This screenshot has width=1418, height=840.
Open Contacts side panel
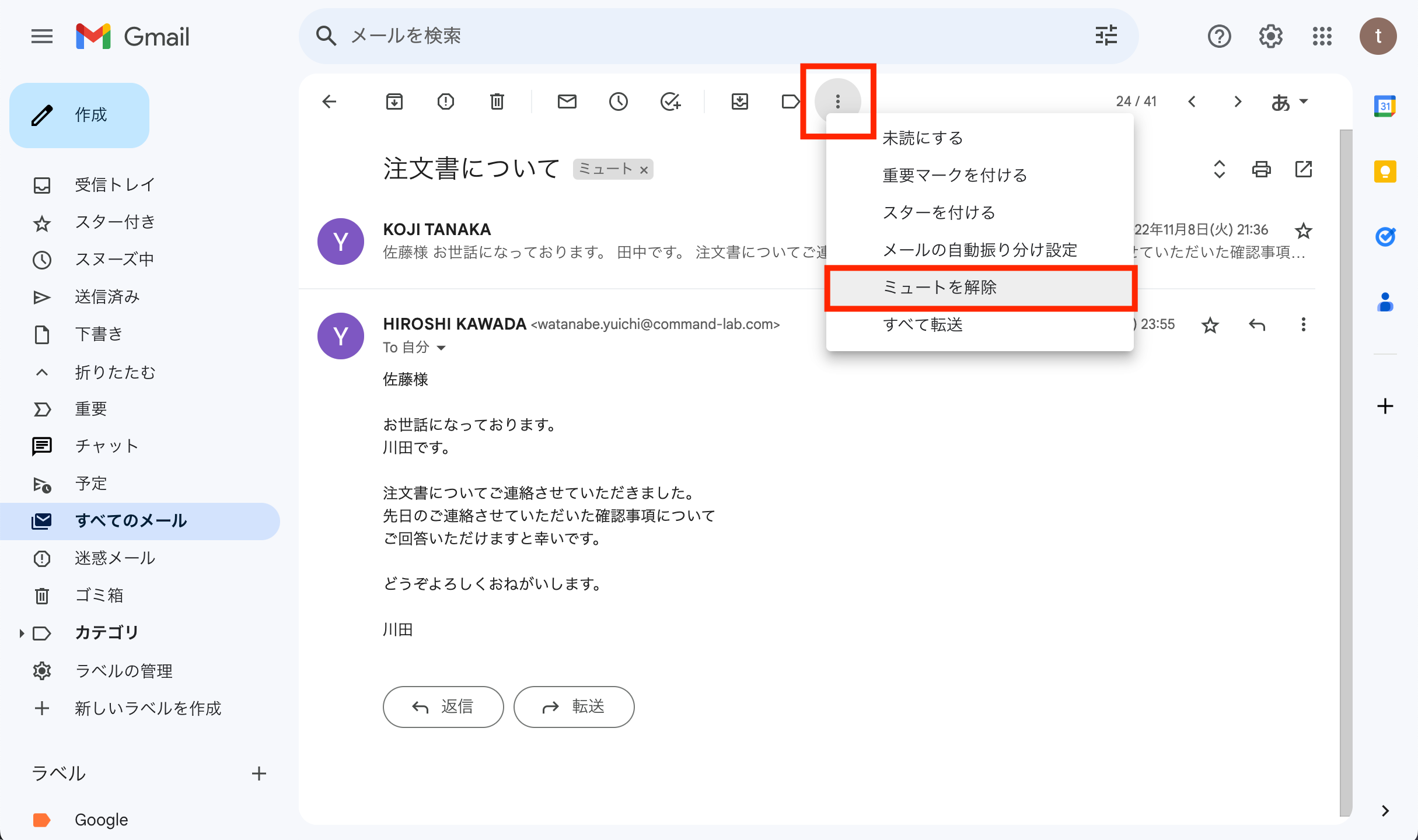(x=1385, y=302)
